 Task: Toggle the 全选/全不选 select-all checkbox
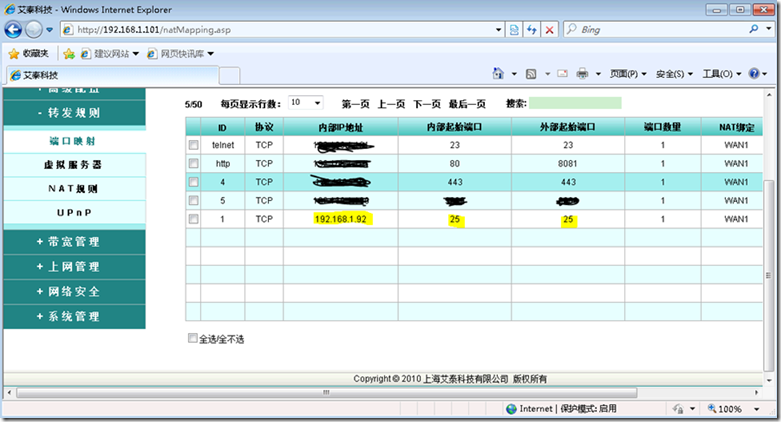pyautogui.click(x=192, y=338)
